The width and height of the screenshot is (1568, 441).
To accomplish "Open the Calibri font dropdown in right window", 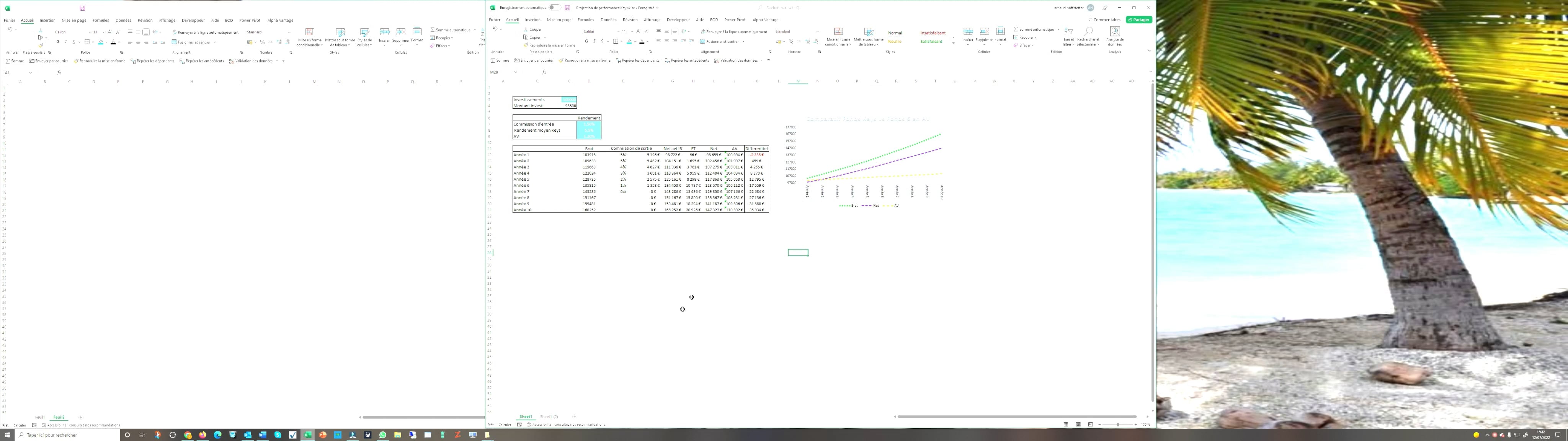I will point(618,32).
